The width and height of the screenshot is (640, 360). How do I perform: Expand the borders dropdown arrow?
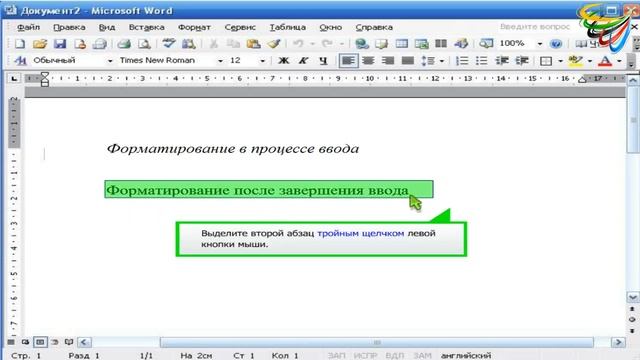coord(560,61)
